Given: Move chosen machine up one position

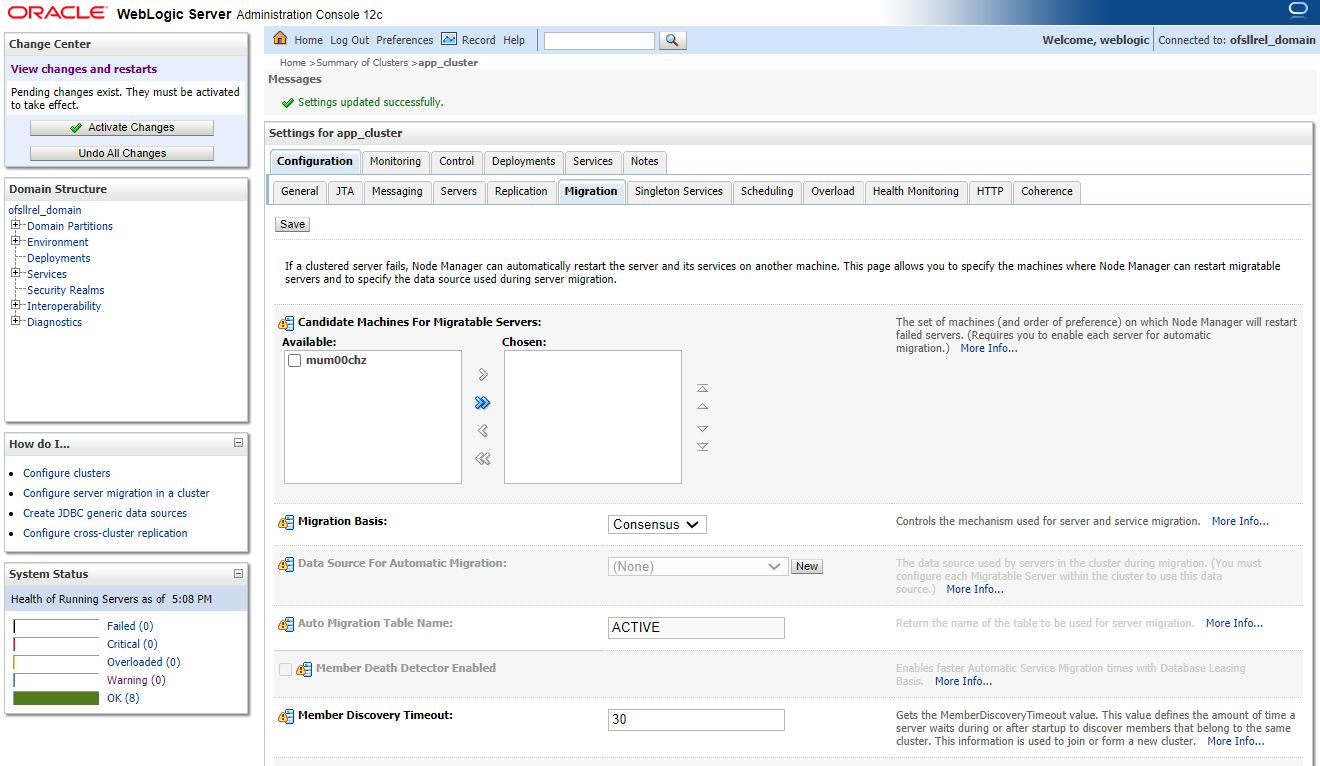Looking at the screenshot, I should click(702, 407).
